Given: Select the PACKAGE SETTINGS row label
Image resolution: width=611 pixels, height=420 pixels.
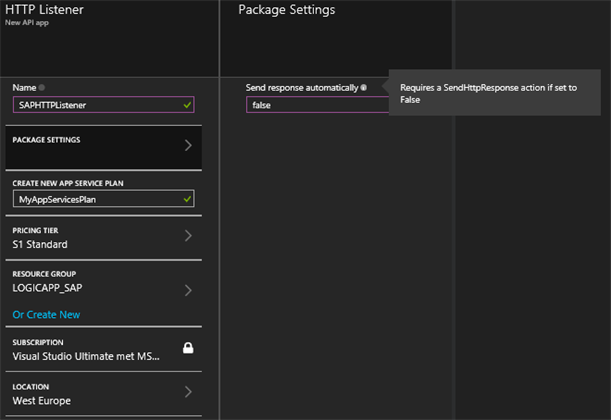Looking at the screenshot, I should tap(47, 140).
